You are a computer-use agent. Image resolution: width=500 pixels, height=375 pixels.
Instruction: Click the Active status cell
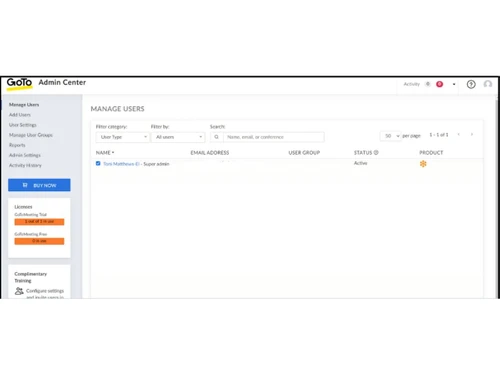pos(360,163)
